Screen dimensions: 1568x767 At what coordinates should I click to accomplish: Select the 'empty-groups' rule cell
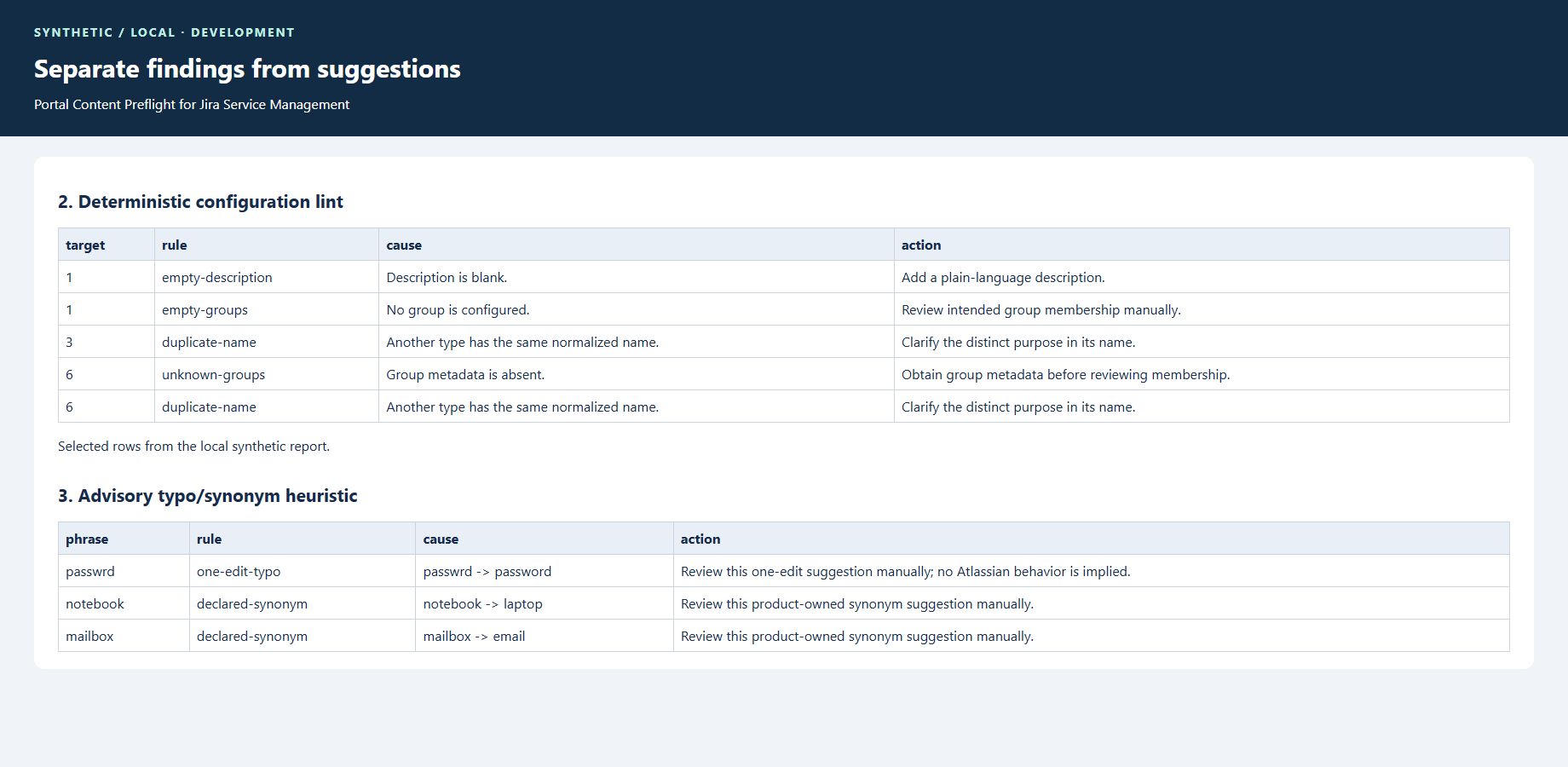267,309
